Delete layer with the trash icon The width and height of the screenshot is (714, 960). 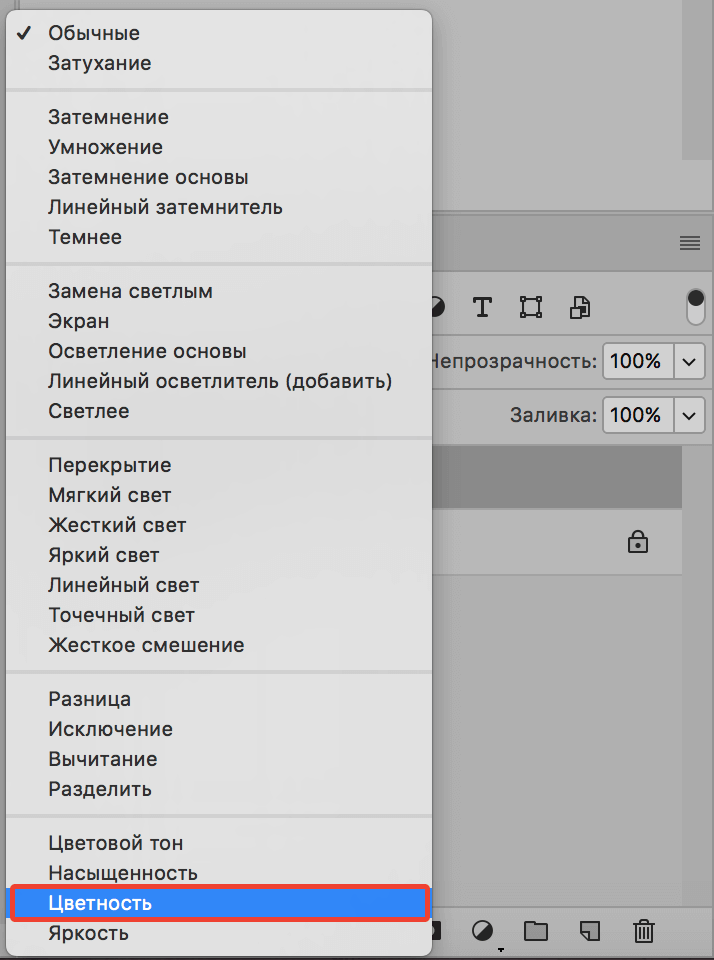tap(644, 931)
